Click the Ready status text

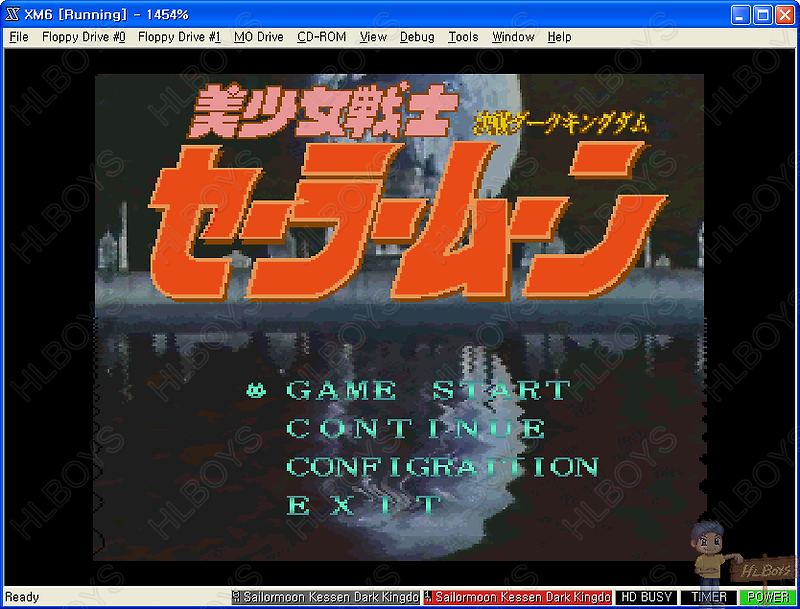(x=22, y=597)
